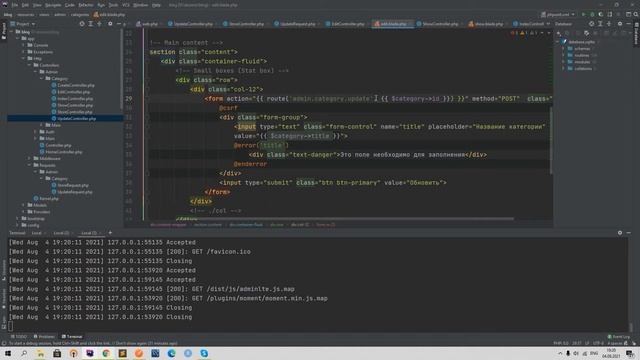This screenshot has height=360, width=640.
Task: Open terminal panel settings gear
Action: coord(620,233)
